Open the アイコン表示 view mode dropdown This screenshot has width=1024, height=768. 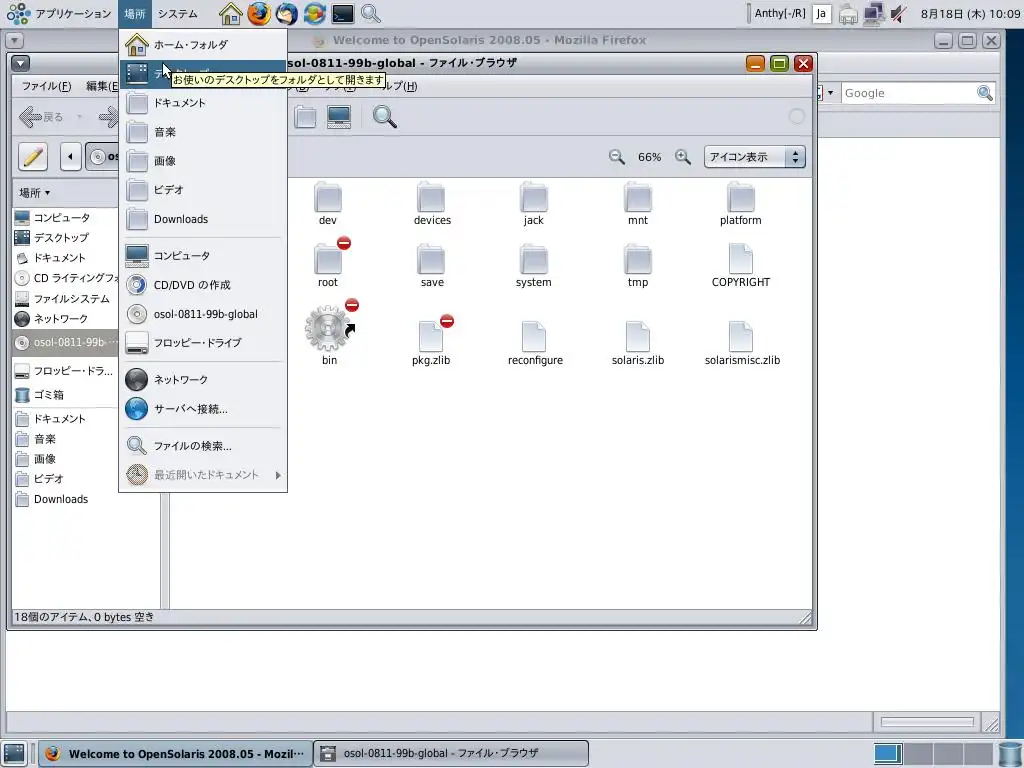[x=755, y=157]
